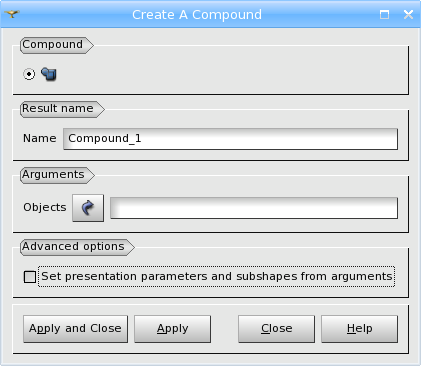Screen dimensions: 421x366
Task: Click the 'Create A Compound' title text
Action: [x=197, y=15]
